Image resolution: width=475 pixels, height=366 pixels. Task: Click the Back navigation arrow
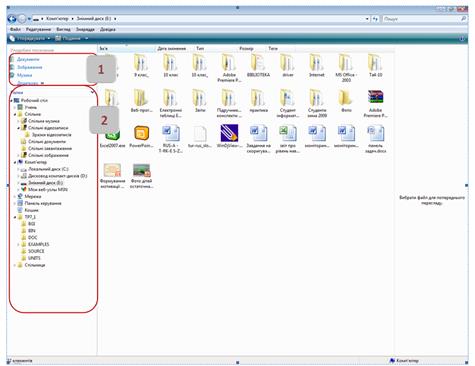[12, 19]
